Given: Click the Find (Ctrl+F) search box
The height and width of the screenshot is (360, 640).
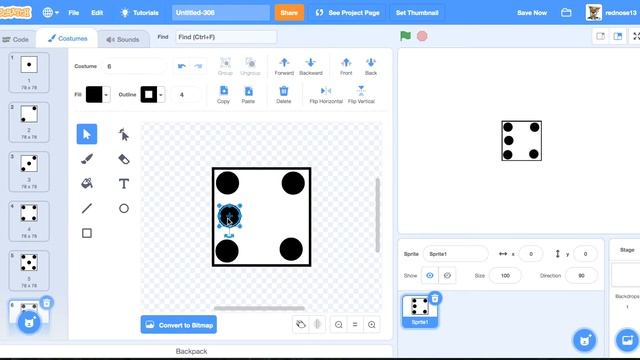Looking at the screenshot, I should click(x=226, y=37).
